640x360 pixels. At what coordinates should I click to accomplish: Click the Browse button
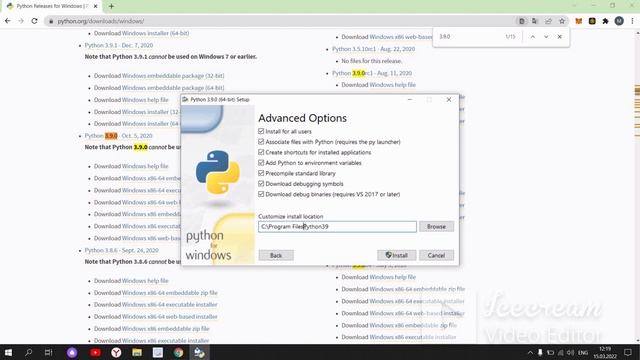point(436,227)
